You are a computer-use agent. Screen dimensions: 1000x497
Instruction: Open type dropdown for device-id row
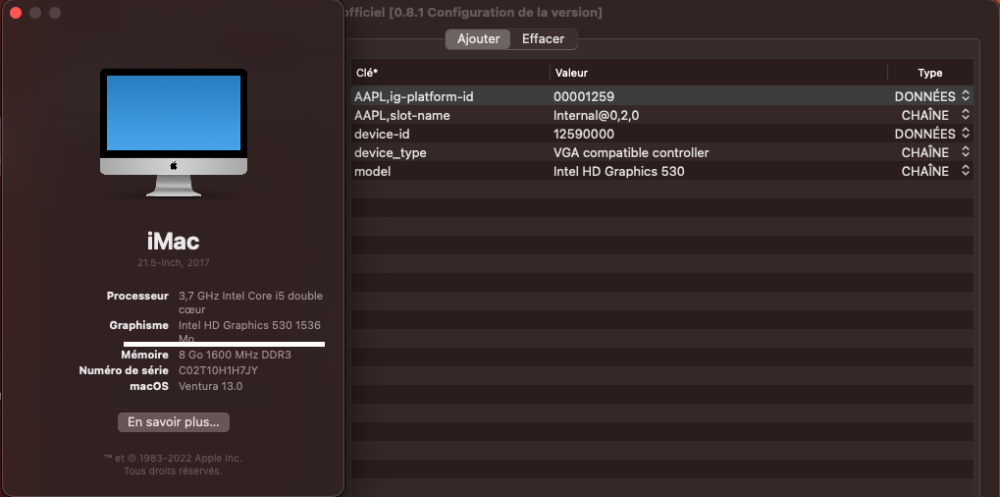point(965,134)
